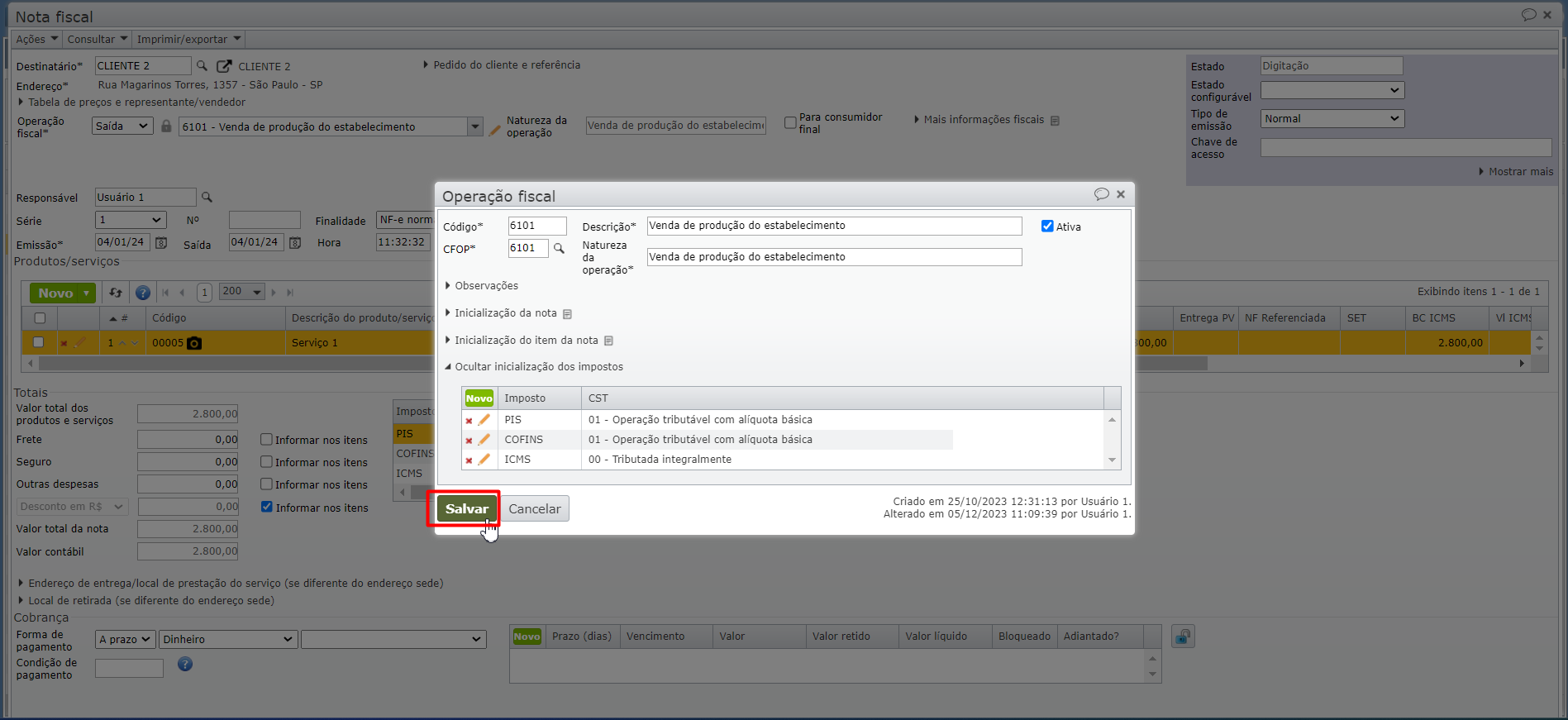Open comments icon in Nota fiscal window
The width and height of the screenshot is (1568, 720).
[1528, 15]
